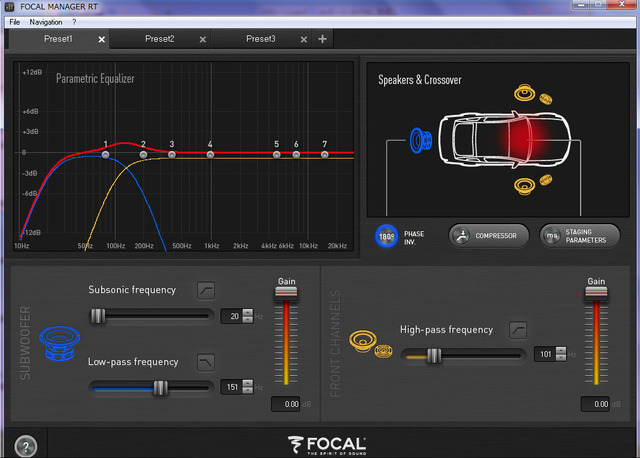Select equalizer band point 6
This screenshot has width=640, height=458.
coord(296,155)
